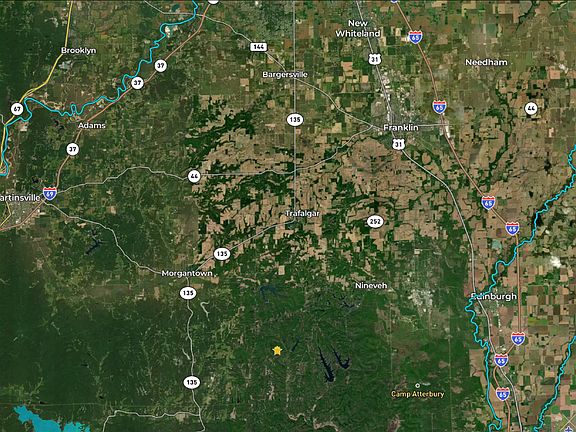The image size is (576, 432).
Task: Click the US 31 shield under New Whiteland
Action: pyautogui.click(x=374, y=59)
